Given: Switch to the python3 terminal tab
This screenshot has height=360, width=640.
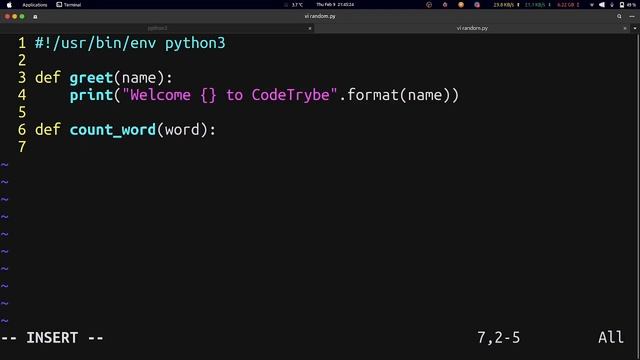Looking at the screenshot, I should pos(157,28).
